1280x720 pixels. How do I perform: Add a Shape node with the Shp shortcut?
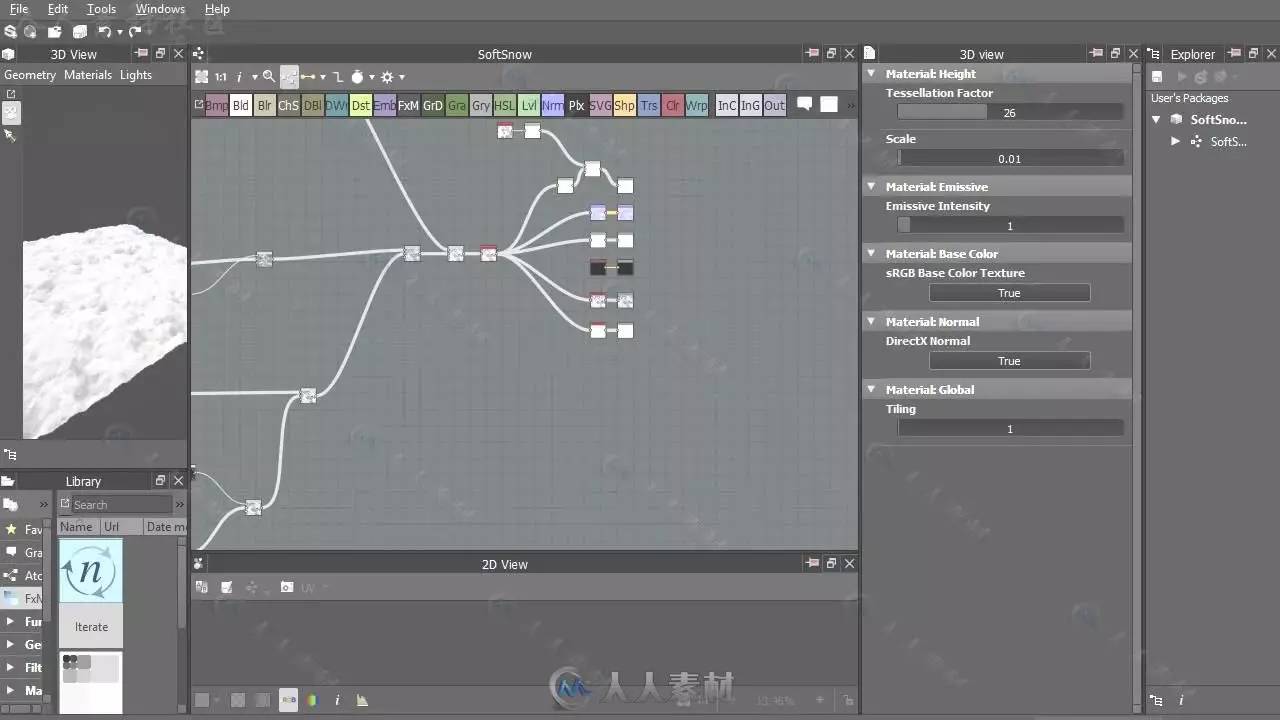coord(625,105)
